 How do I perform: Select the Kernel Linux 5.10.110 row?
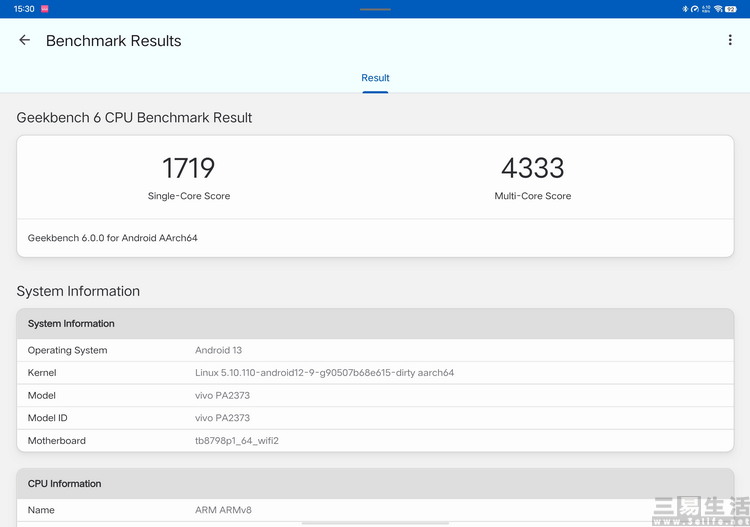[375, 373]
